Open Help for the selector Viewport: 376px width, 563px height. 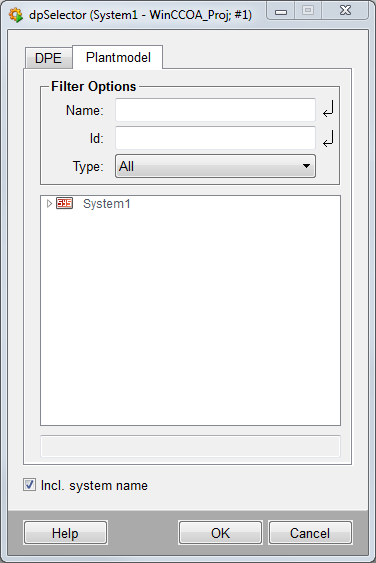click(65, 533)
